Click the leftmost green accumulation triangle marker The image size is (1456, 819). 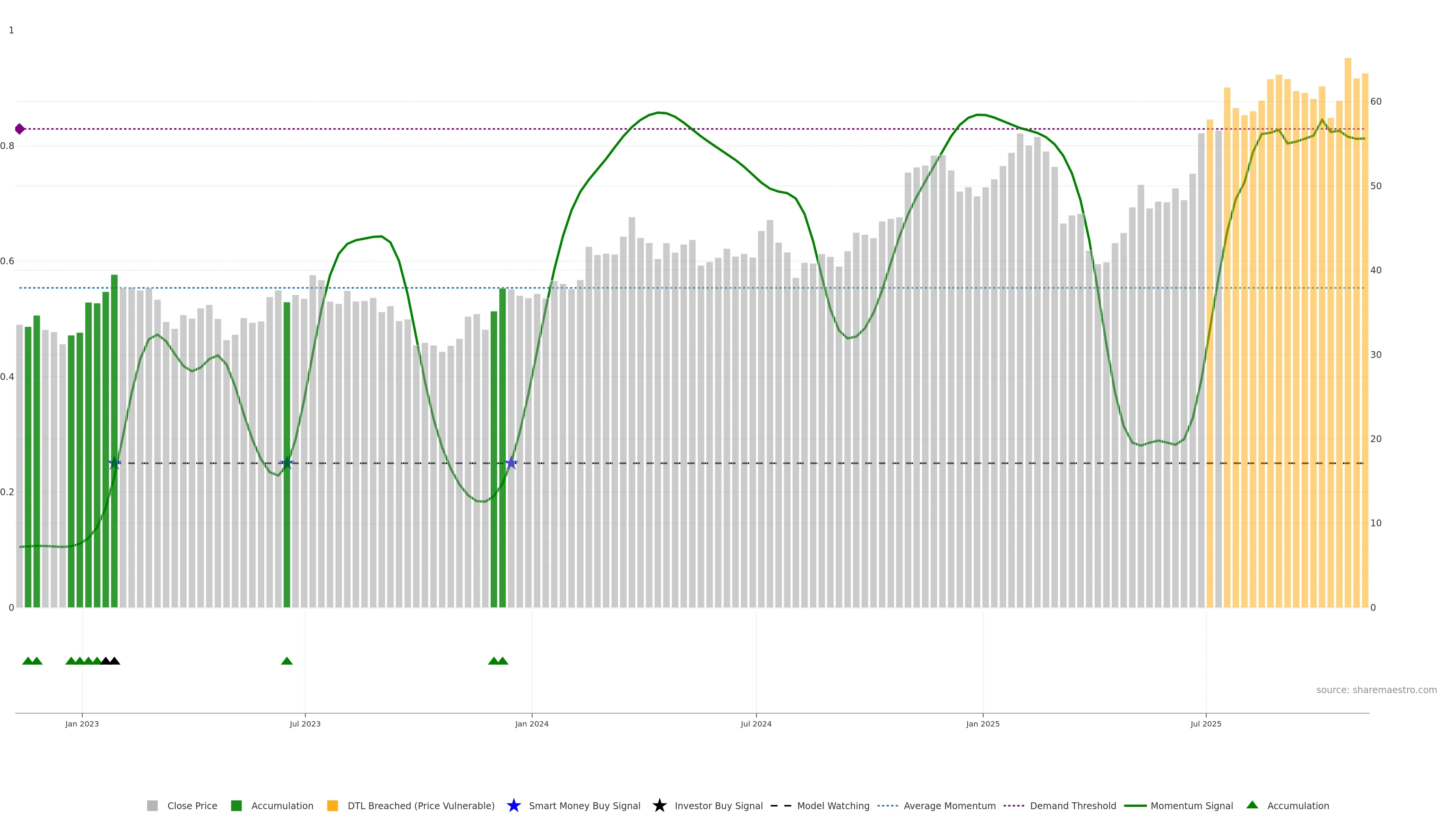(28, 661)
